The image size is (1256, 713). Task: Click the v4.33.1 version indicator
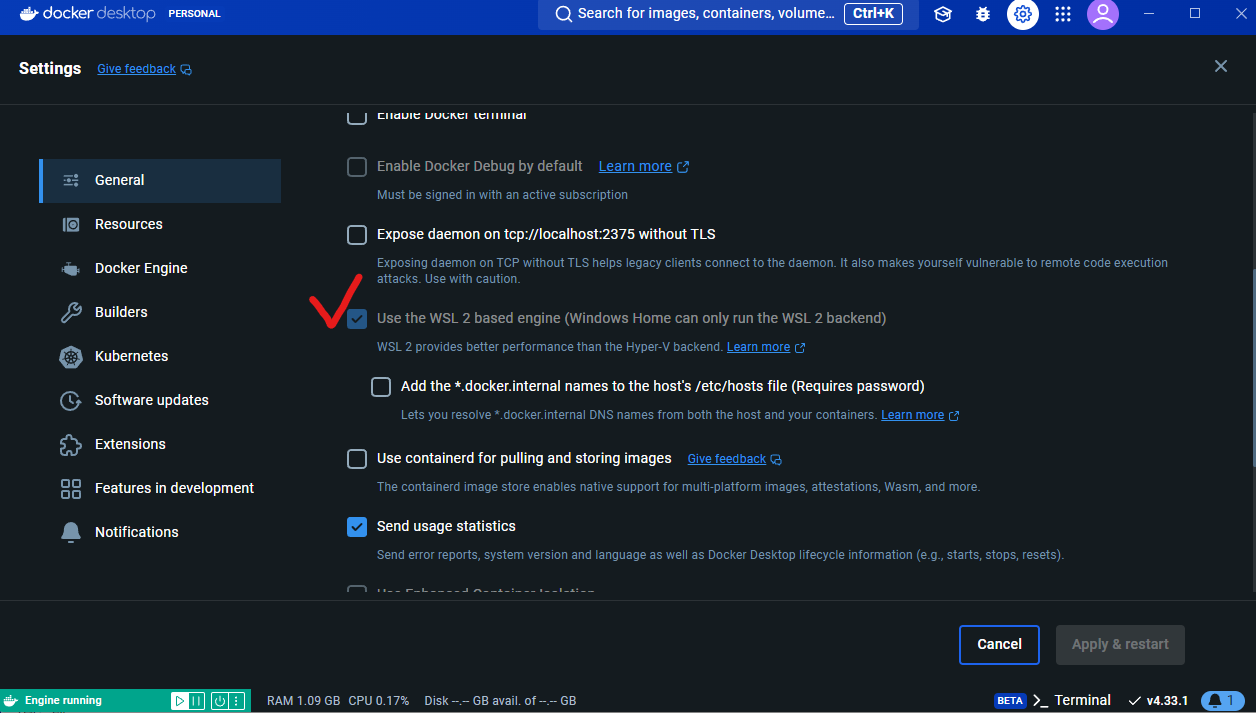[x=1158, y=700]
